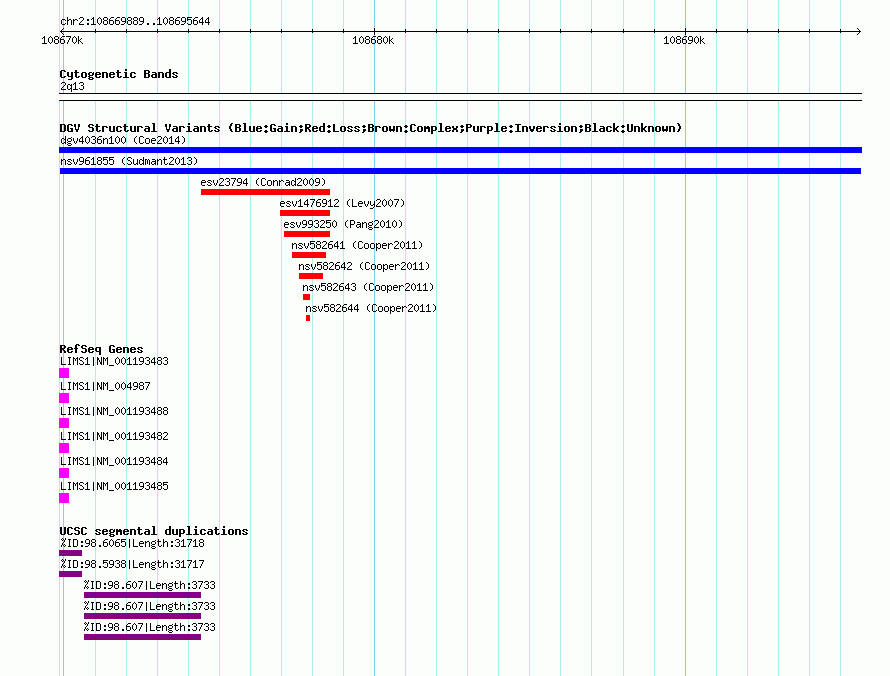Screen dimensions: 890x676
Task: Click the nsv582644 (Cooper2011) tiny red bar
Action: [308, 318]
